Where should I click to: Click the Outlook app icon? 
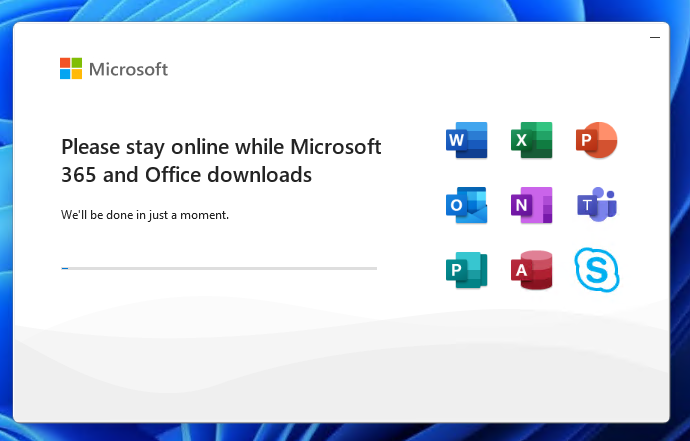coord(466,205)
